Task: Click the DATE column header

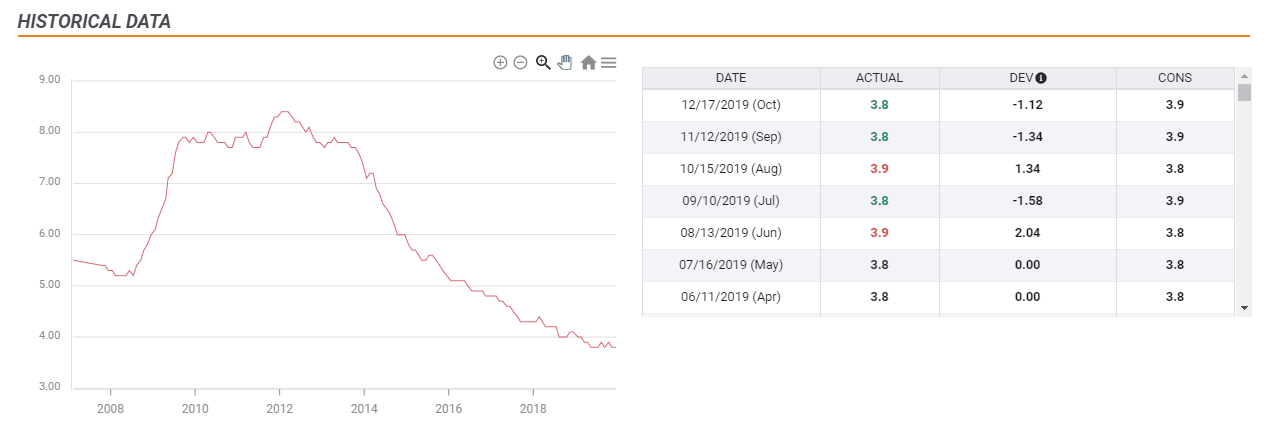Action: (x=730, y=78)
